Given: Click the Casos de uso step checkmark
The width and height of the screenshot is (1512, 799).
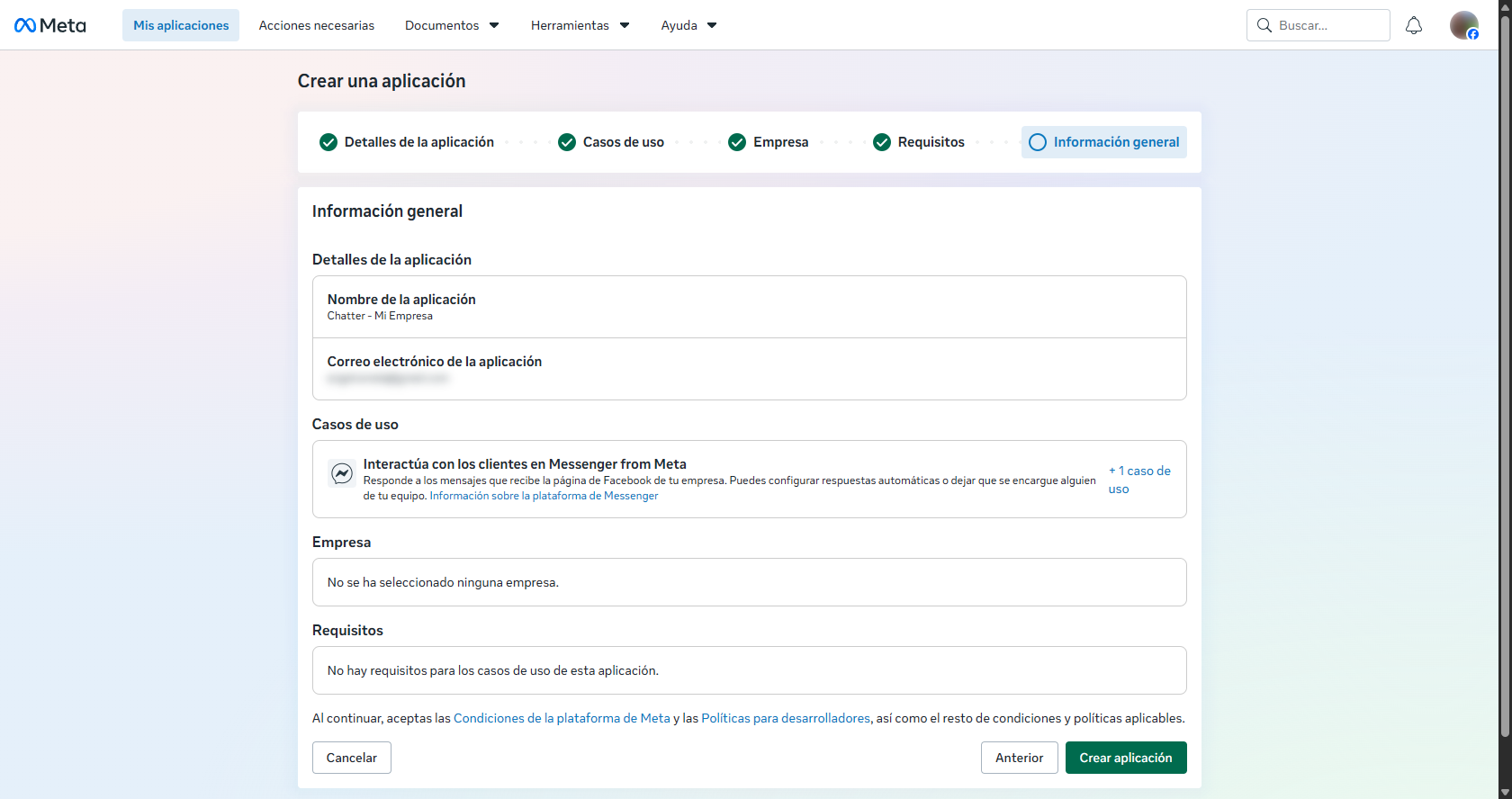Looking at the screenshot, I should click(x=567, y=142).
